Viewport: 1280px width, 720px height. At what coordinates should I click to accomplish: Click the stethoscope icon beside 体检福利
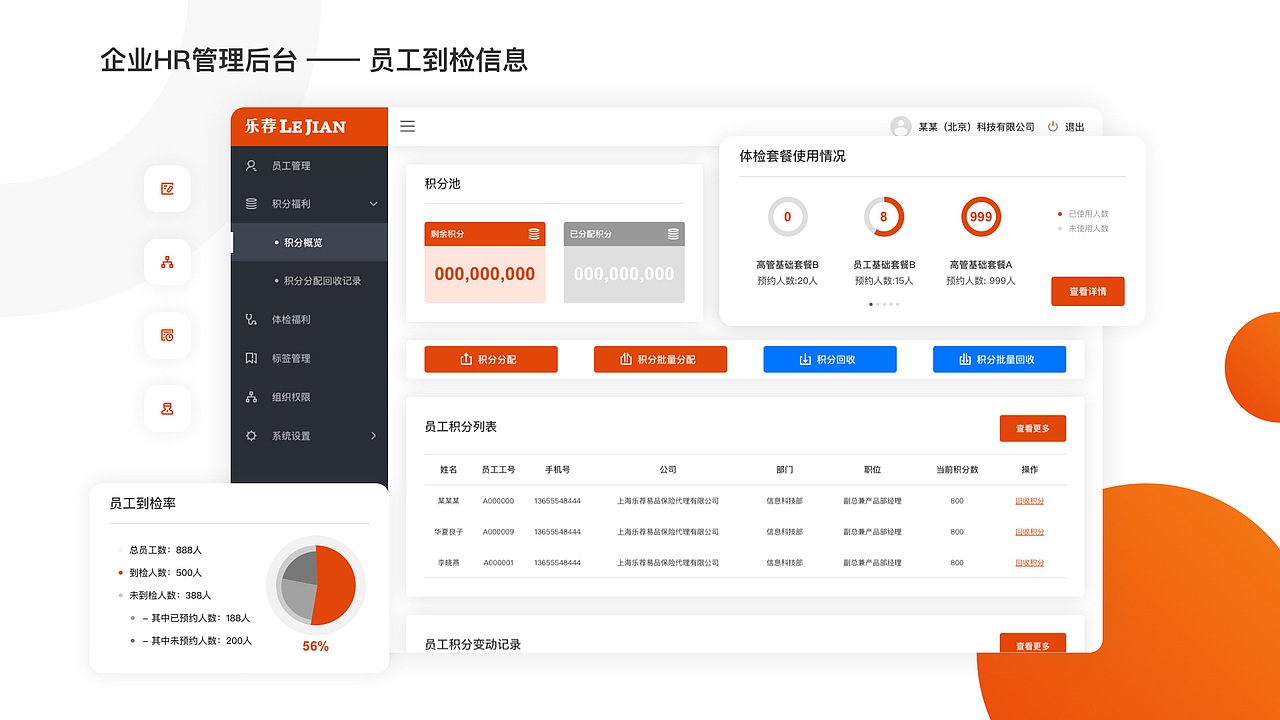click(251, 320)
